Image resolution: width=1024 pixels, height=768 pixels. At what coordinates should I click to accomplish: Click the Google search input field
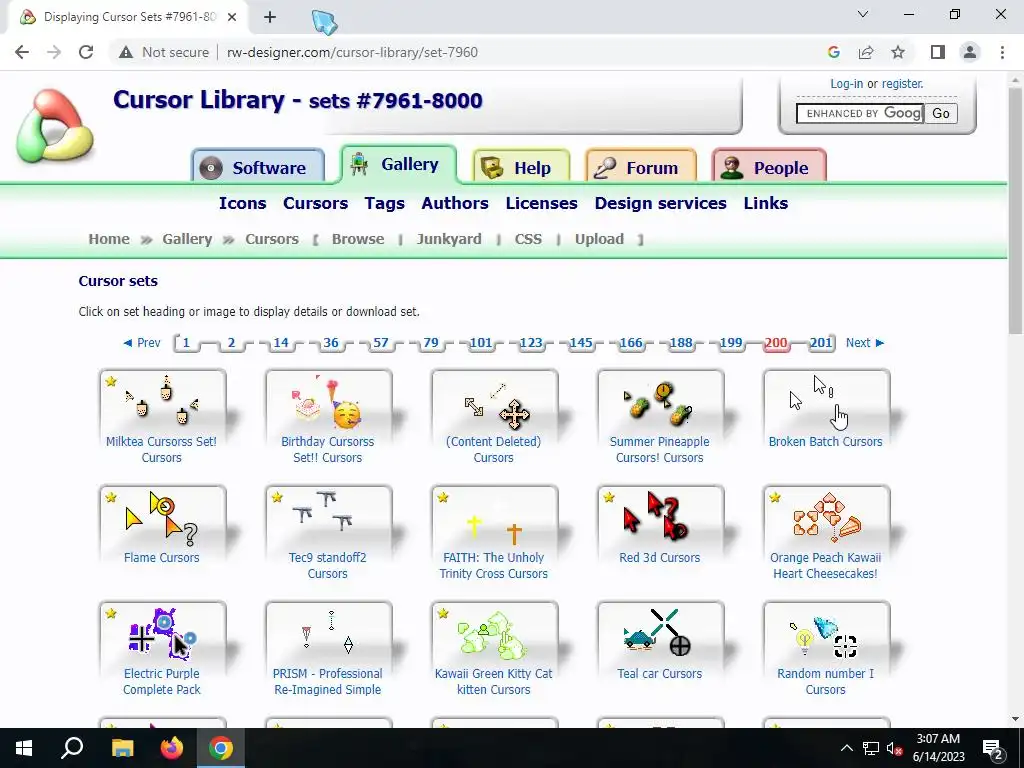pyautogui.click(x=859, y=113)
